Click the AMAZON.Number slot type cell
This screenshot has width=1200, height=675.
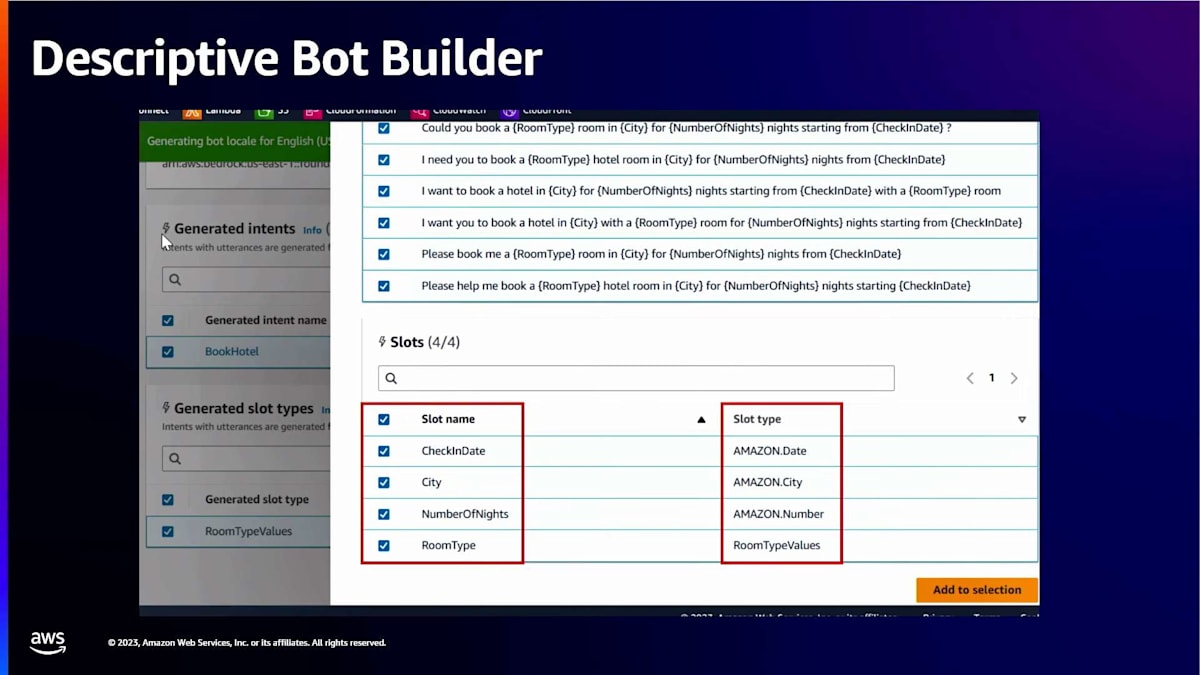[x=779, y=514]
